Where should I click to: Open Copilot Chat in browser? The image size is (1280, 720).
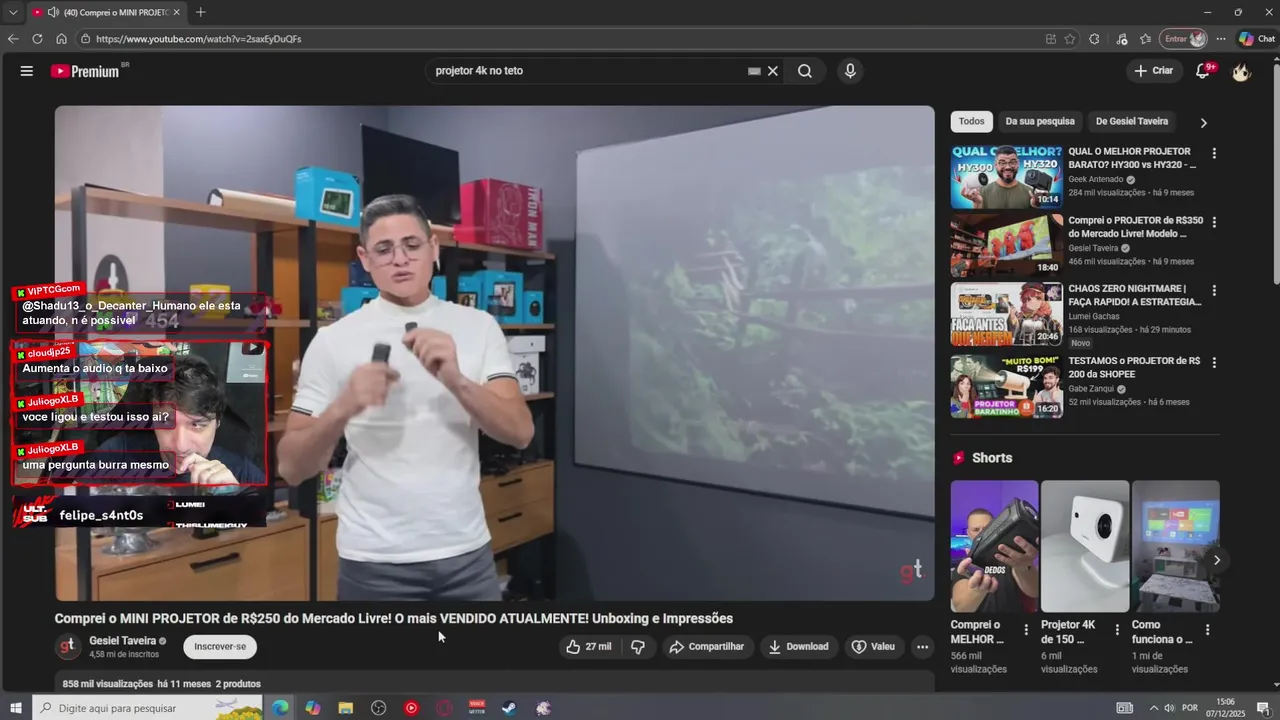point(1257,39)
